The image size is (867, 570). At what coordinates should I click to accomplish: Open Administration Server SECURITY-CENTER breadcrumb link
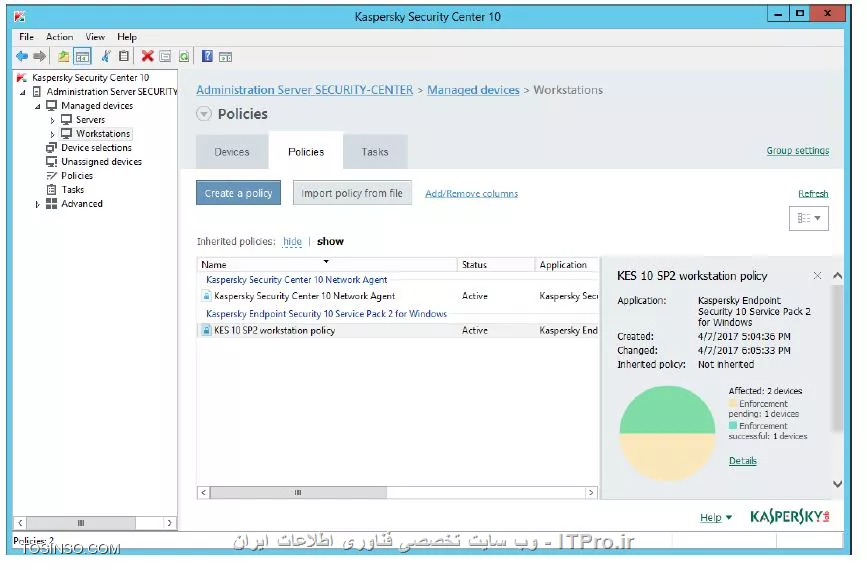(x=305, y=90)
